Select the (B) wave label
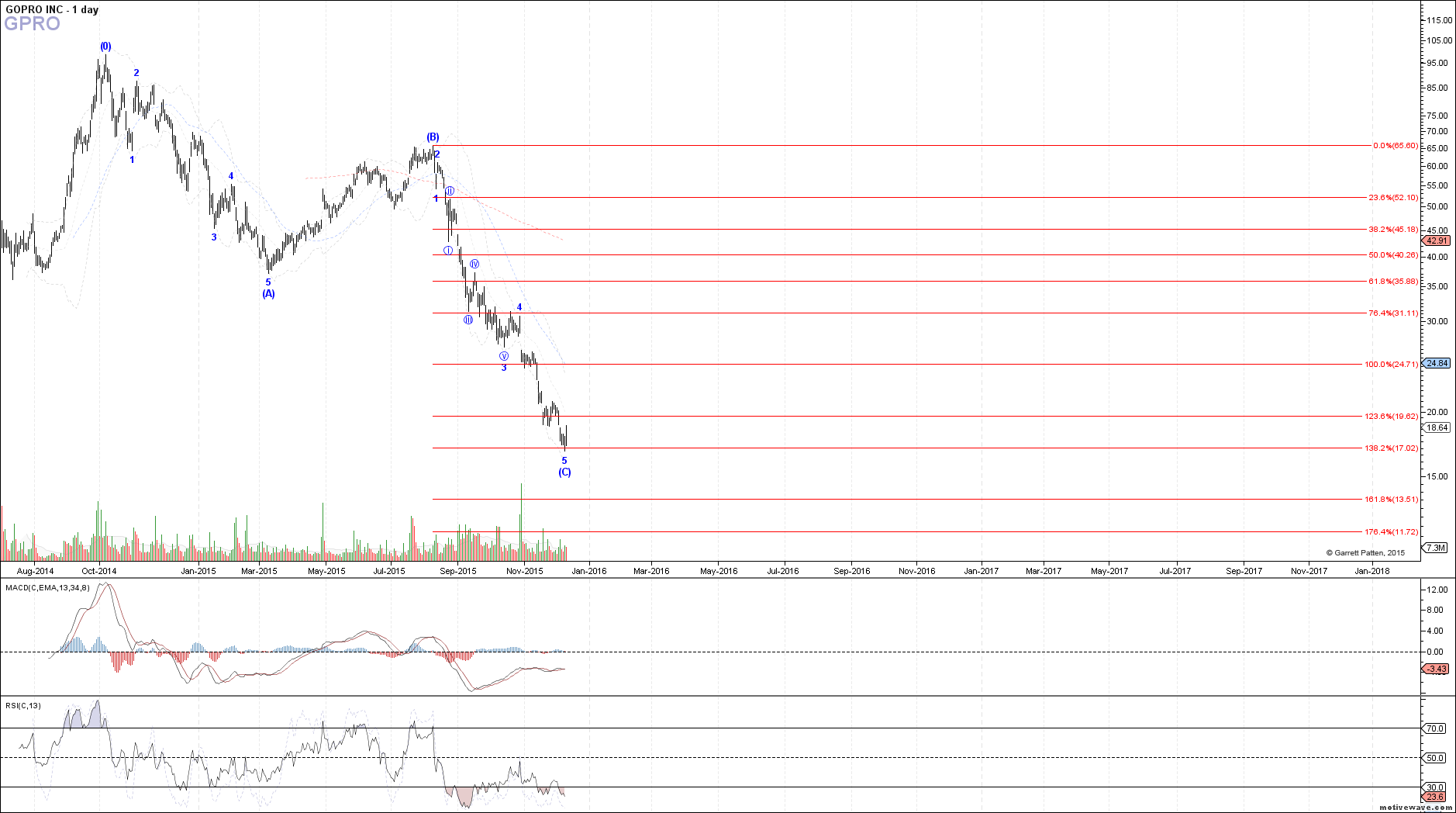This screenshot has width=1456, height=813. click(x=433, y=137)
